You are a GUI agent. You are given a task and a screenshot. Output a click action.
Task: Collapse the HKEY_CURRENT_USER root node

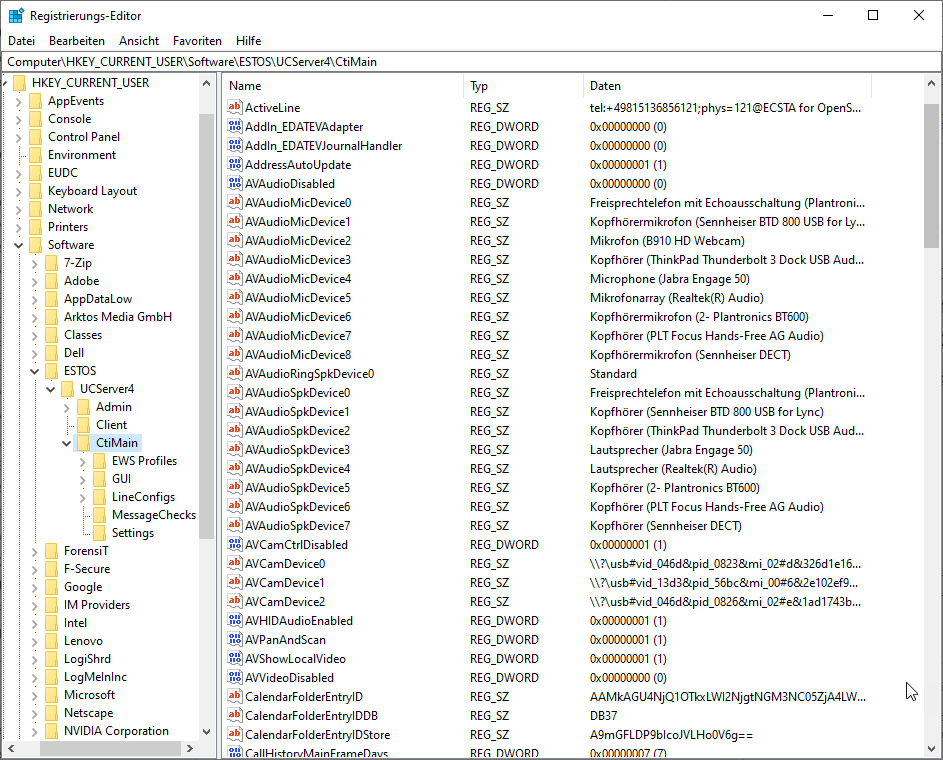(6, 83)
